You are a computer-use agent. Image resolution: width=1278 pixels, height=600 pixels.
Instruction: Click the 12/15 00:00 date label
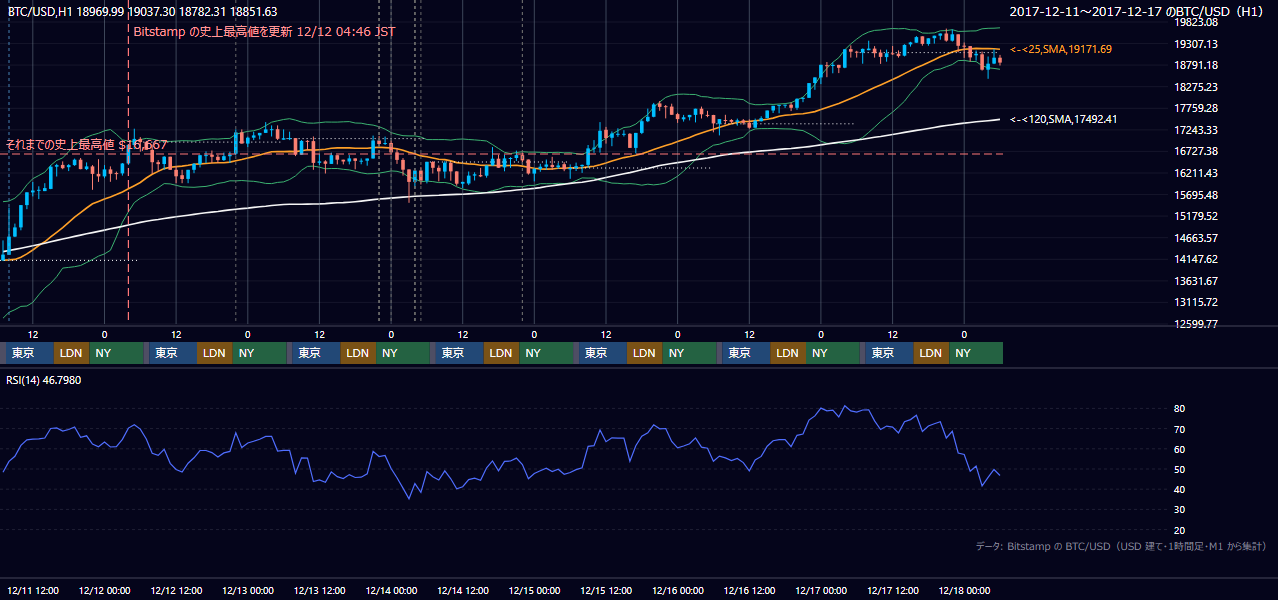point(534,590)
